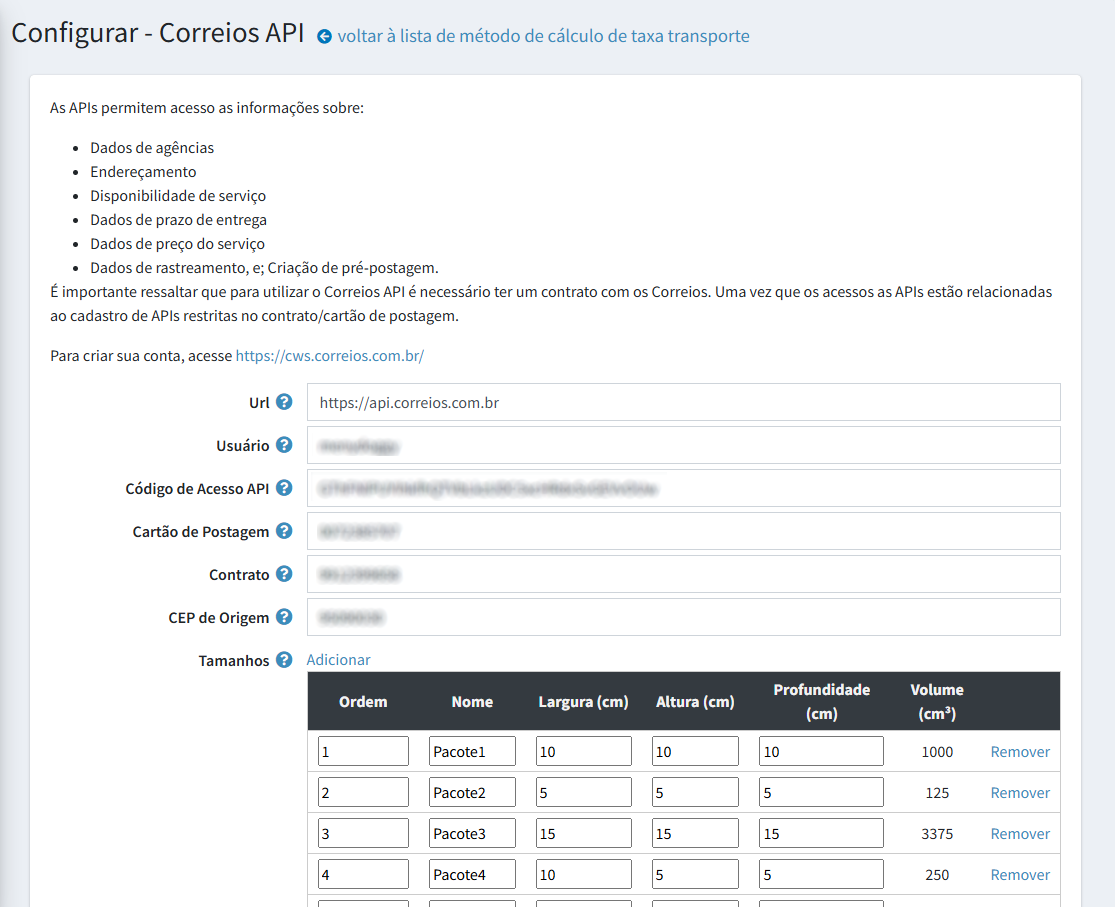This screenshot has width=1115, height=907.
Task: Remove the Pacote4 row
Action: coord(1020,875)
